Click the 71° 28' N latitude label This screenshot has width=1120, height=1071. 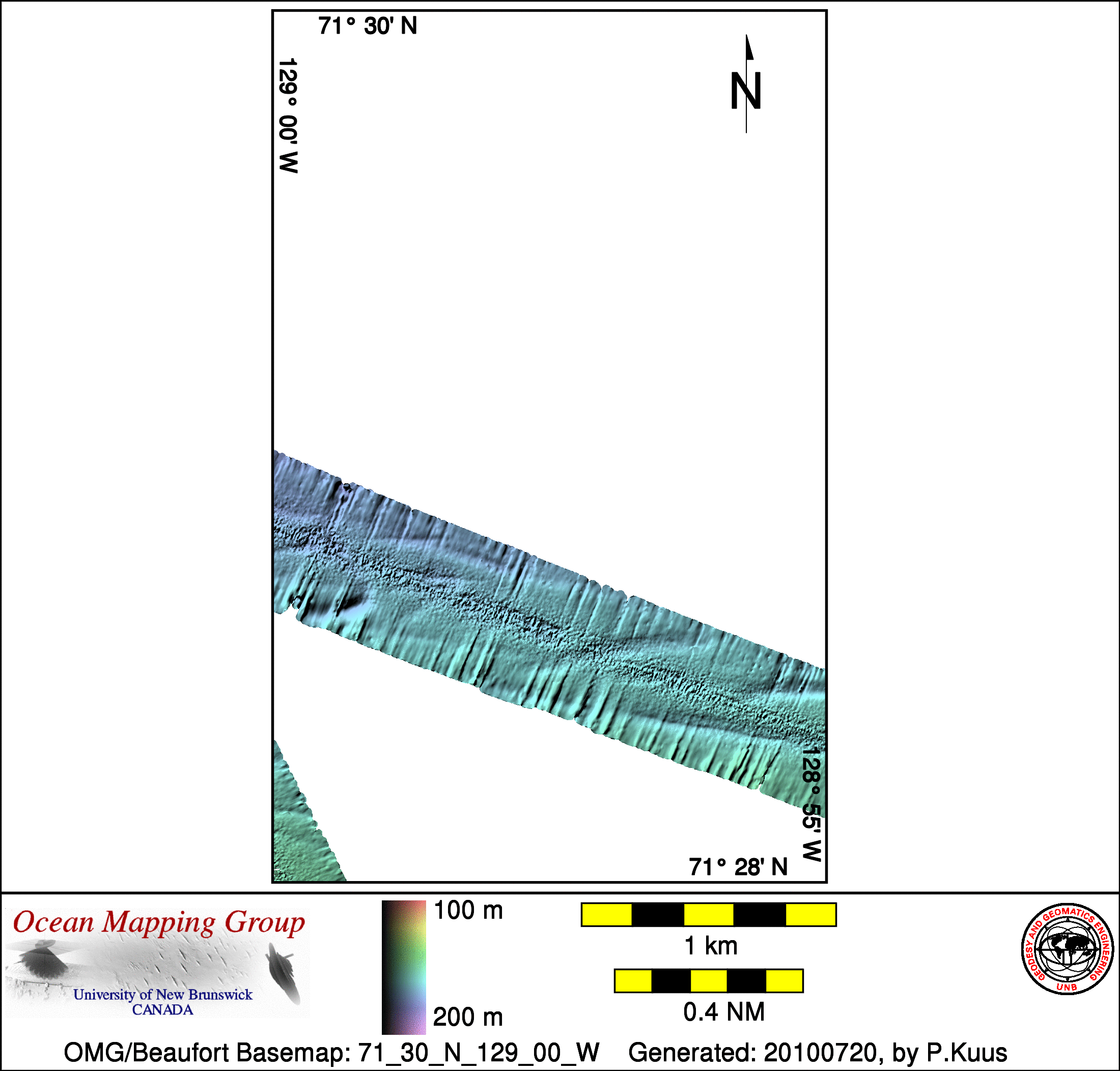click(738, 867)
